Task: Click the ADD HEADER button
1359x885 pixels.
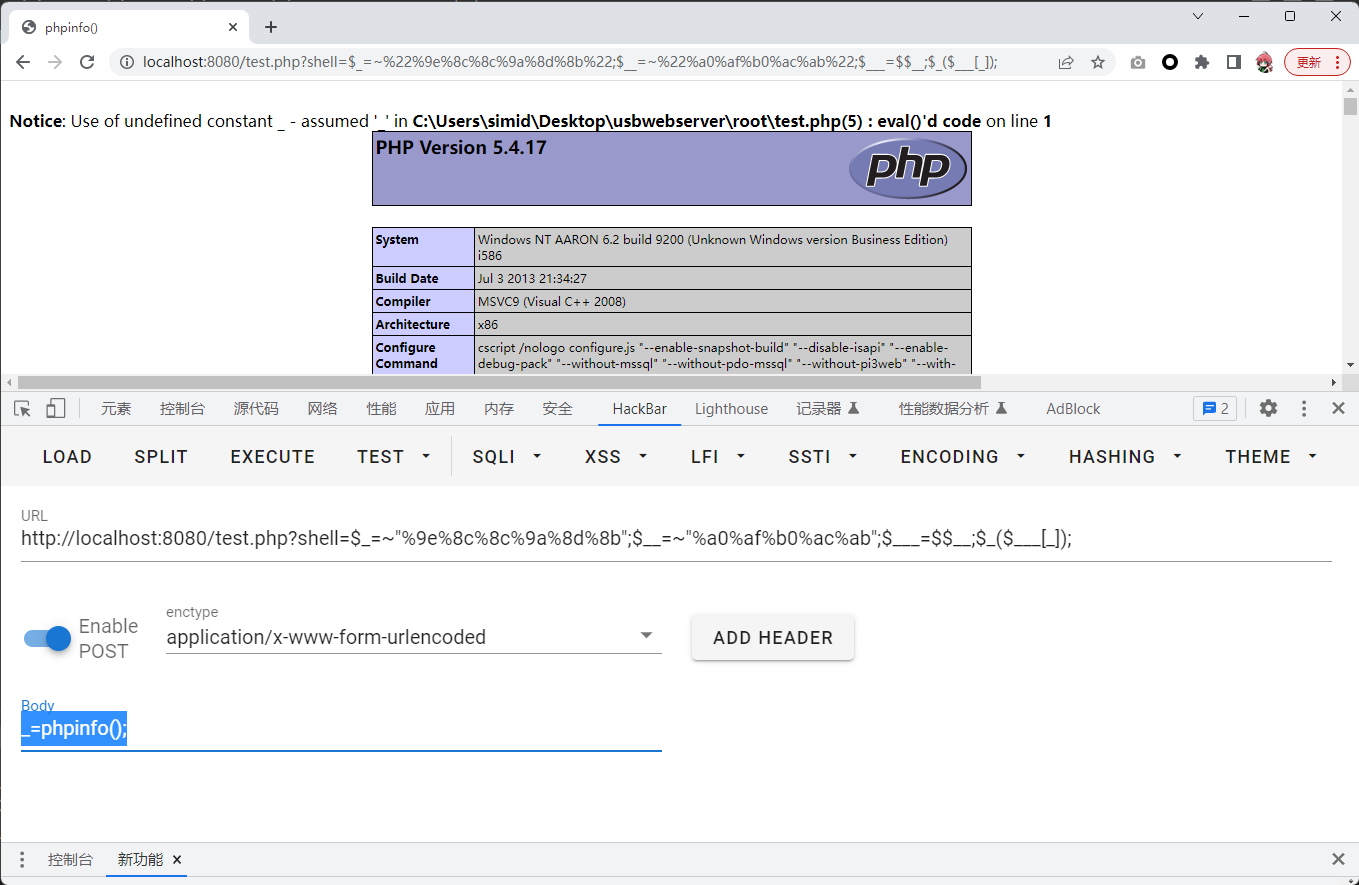Action: pyautogui.click(x=772, y=638)
